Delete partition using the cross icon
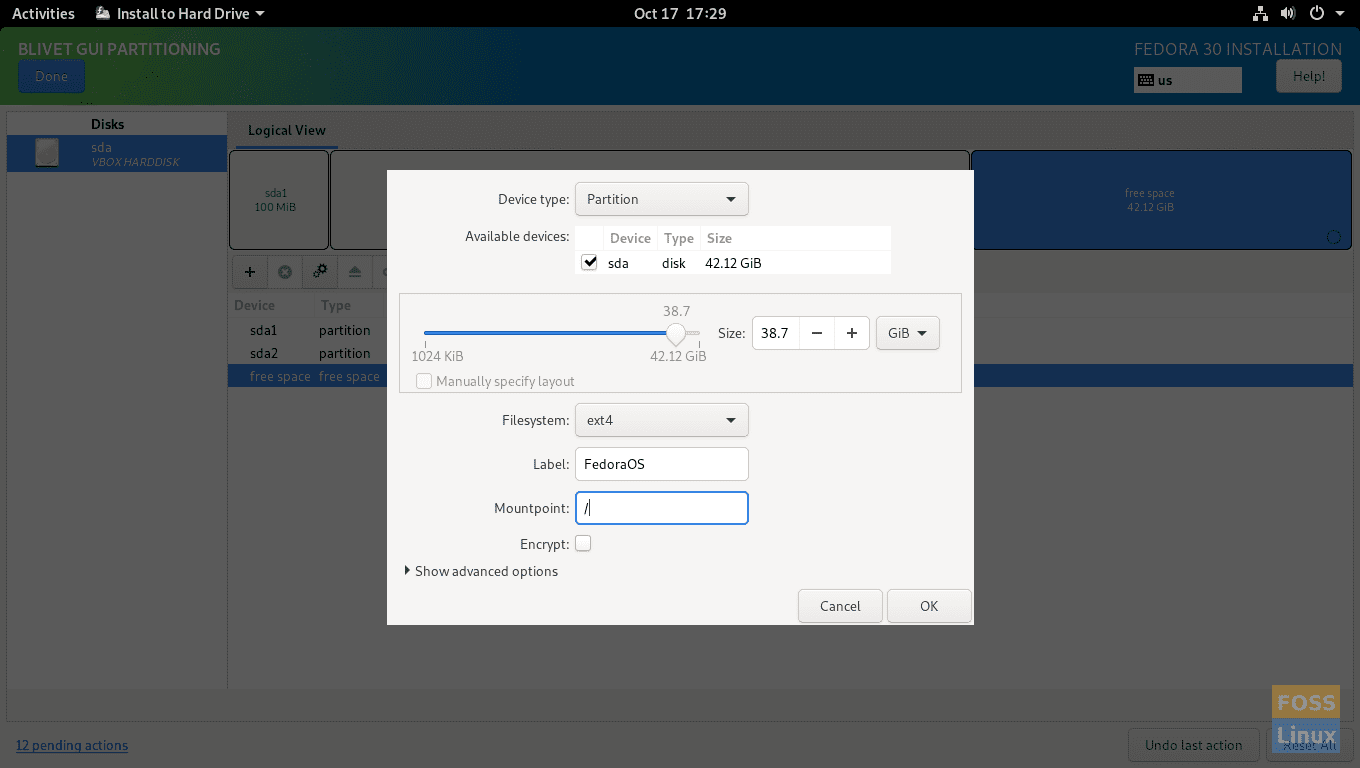 [284, 271]
